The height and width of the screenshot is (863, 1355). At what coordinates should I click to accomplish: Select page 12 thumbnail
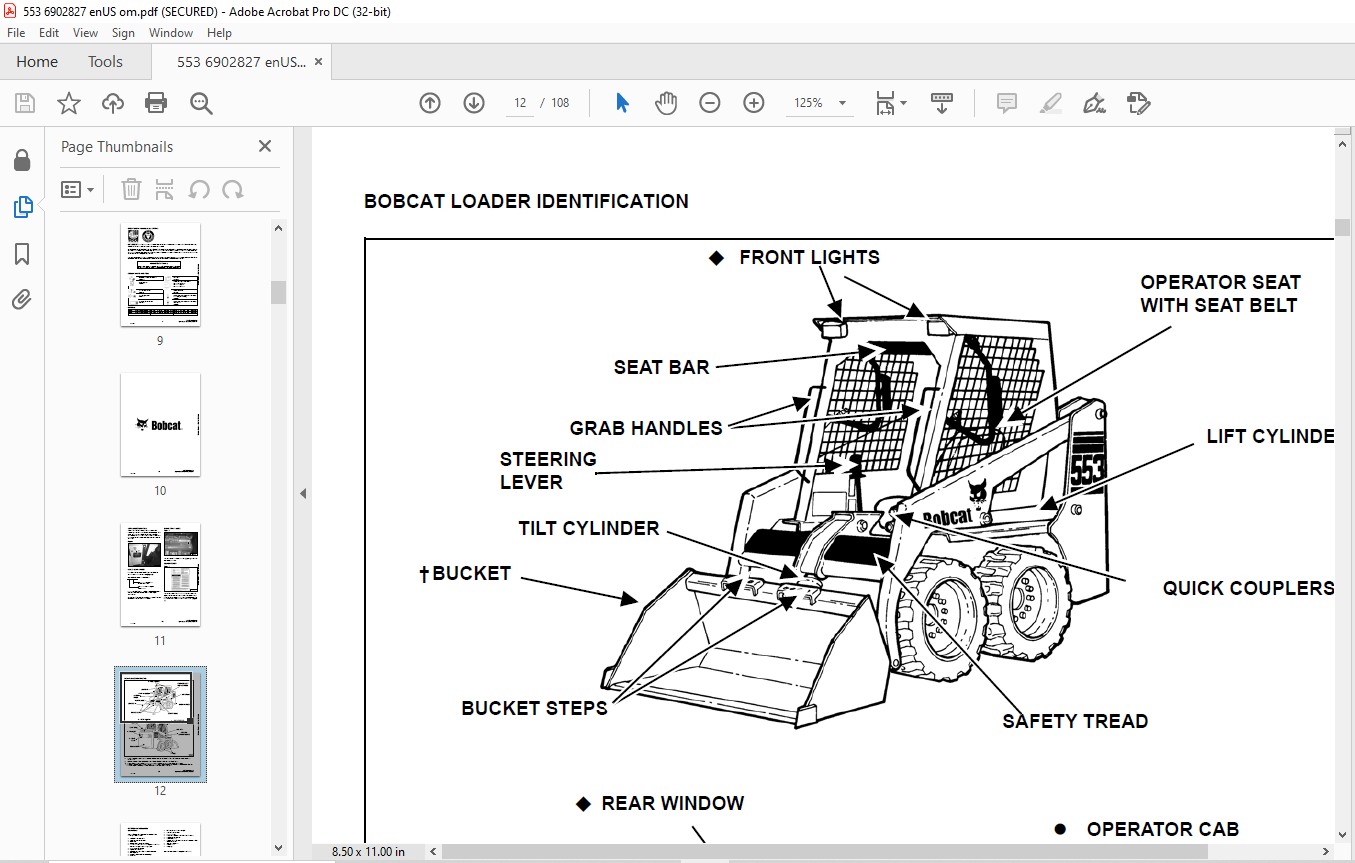tap(160, 724)
